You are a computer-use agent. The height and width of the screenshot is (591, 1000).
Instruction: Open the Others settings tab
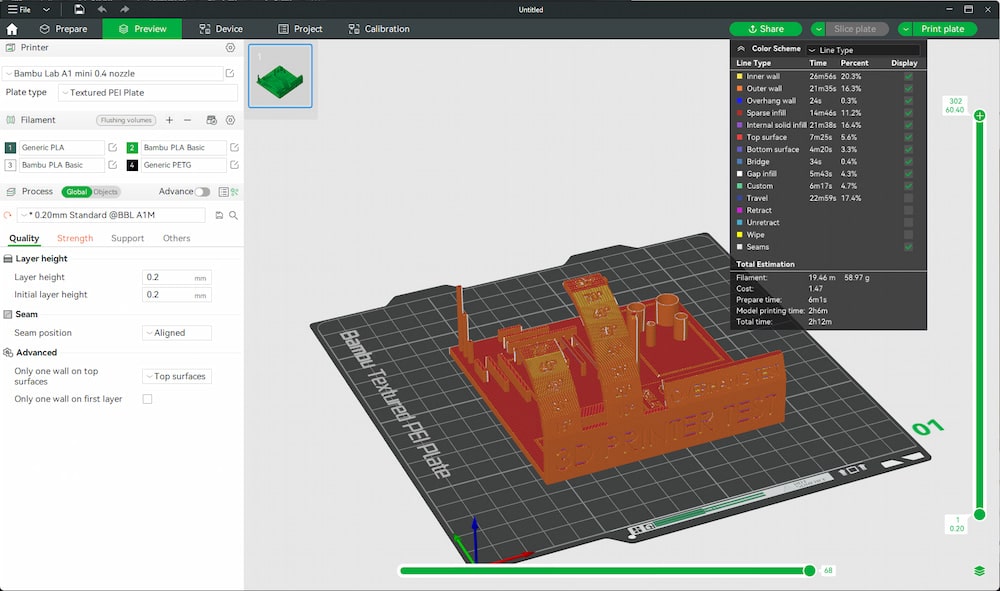[x=177, y=238]
